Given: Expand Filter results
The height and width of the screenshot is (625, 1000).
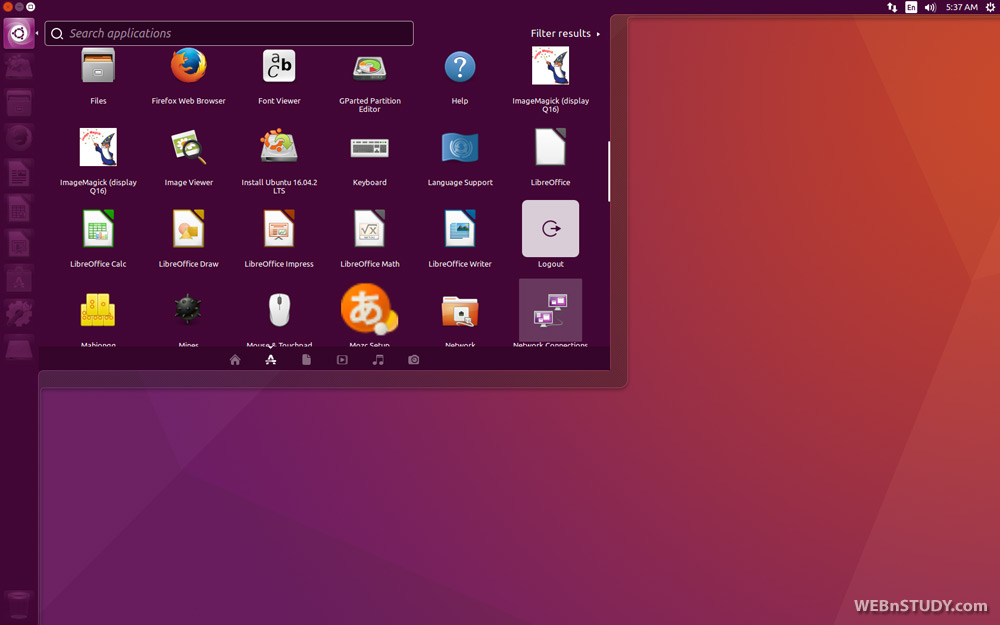Looking at the screenshot, I should click(x=565, y=33).
